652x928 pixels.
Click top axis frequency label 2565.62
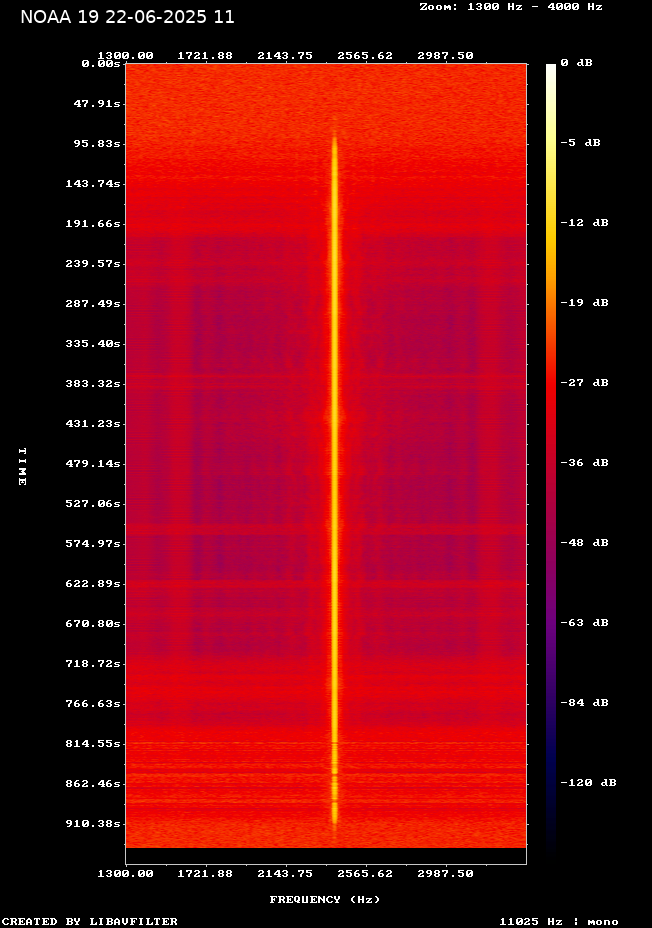(x=365, y=56)
